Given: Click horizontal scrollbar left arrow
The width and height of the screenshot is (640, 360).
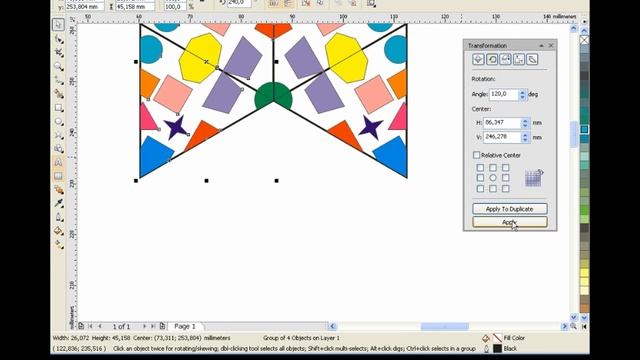Looking at the screenshot, I should point(332,326).
